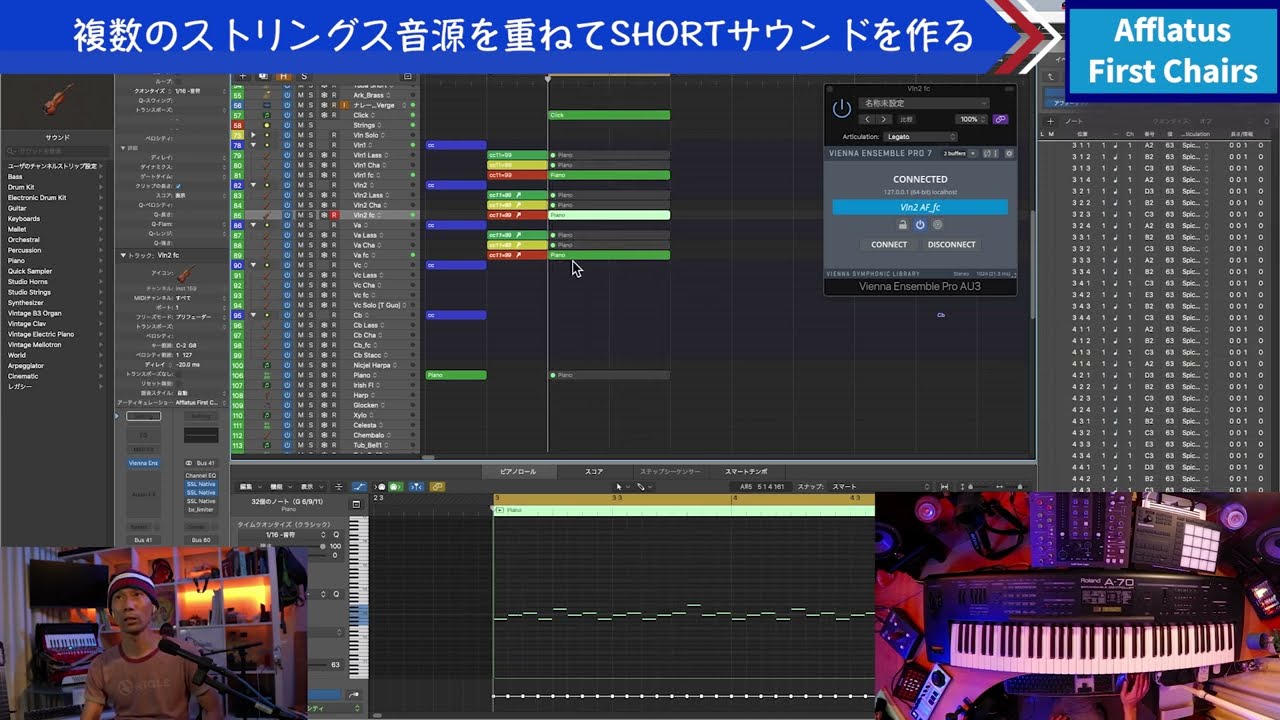Click the freeze snowflake on Vc Lass track

pyautogui.click(x=323, y=275)
